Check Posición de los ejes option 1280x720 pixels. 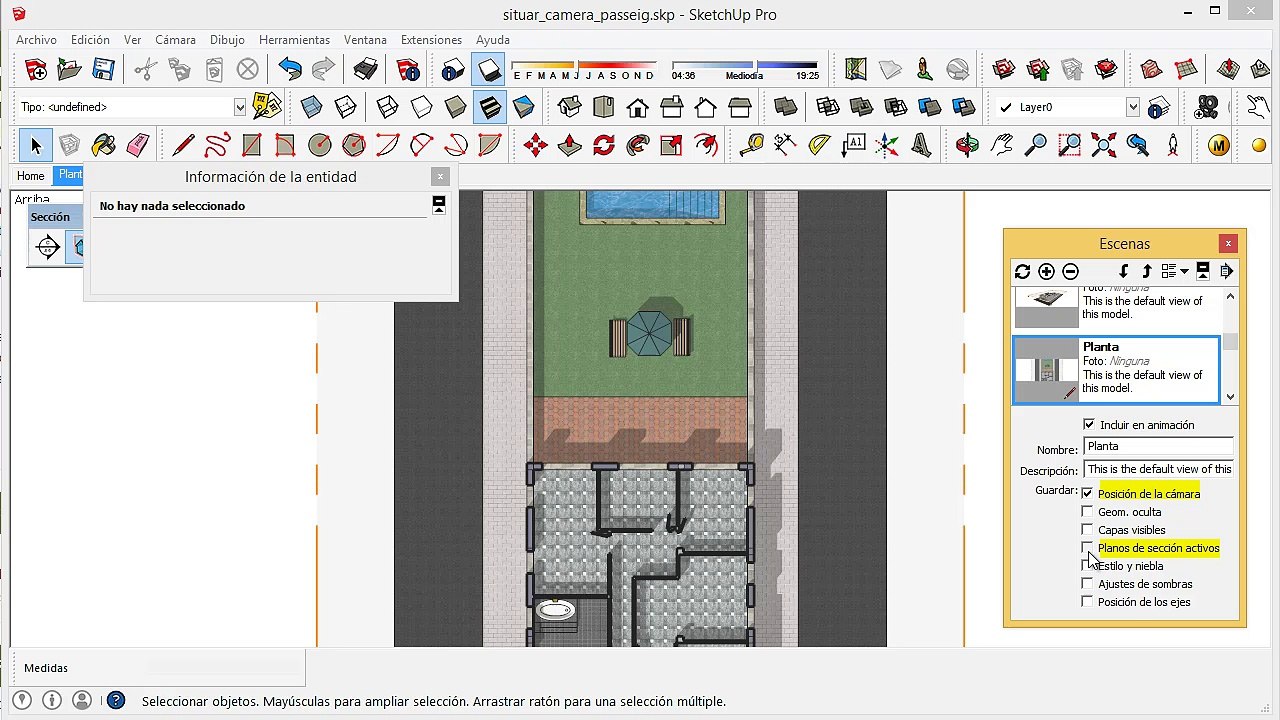coord(1087,602)
